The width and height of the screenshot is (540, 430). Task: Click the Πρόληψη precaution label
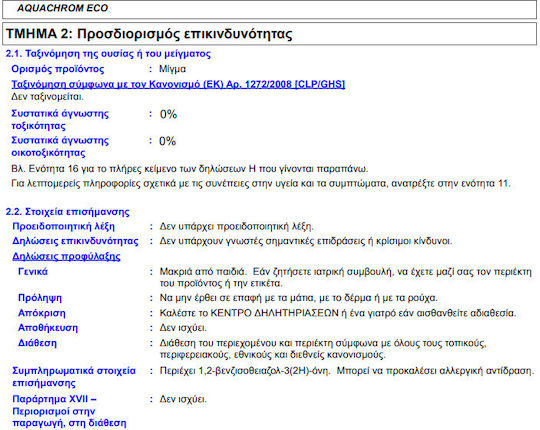point(40,298)
